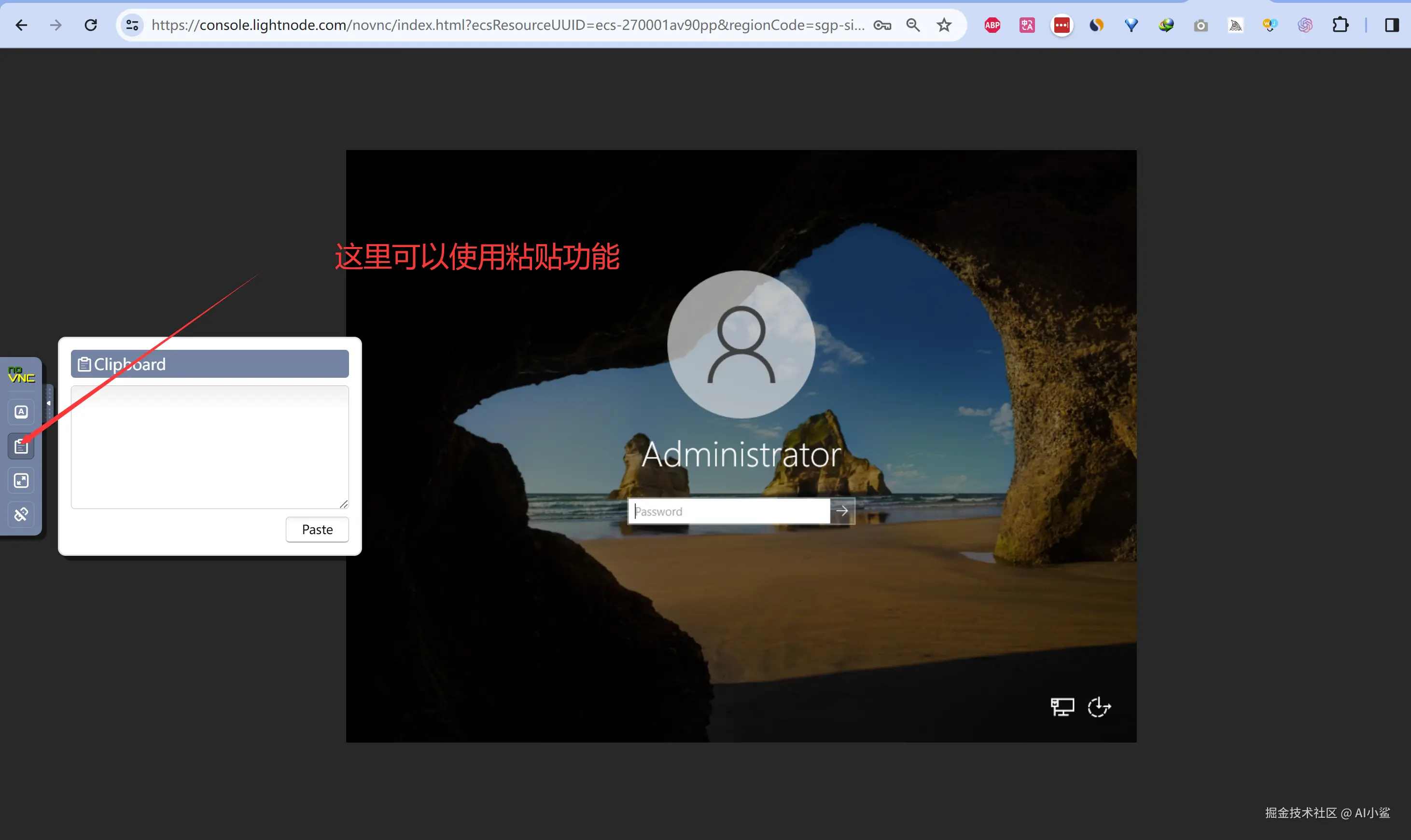Enter fullscreen from noVNC sidebar
This screenshot has width=1411, height=840.
pyautogui.click(x=21, y=481)
